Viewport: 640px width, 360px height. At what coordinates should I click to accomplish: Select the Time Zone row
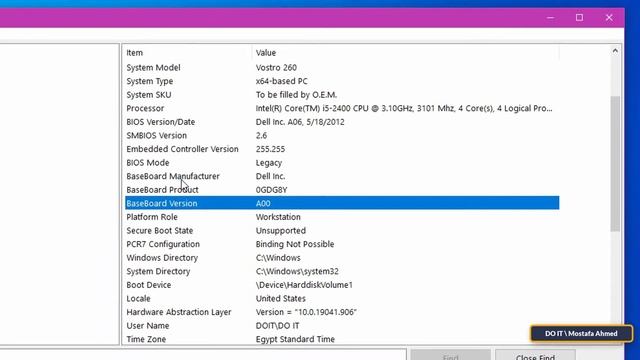pyautogui.click(x=342, y=339)
